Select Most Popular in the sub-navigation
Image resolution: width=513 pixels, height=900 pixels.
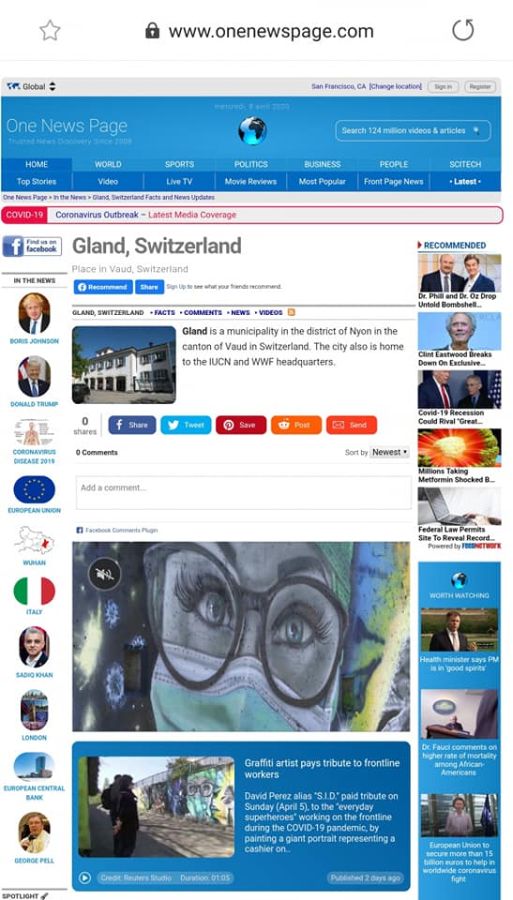click(322, 181)
